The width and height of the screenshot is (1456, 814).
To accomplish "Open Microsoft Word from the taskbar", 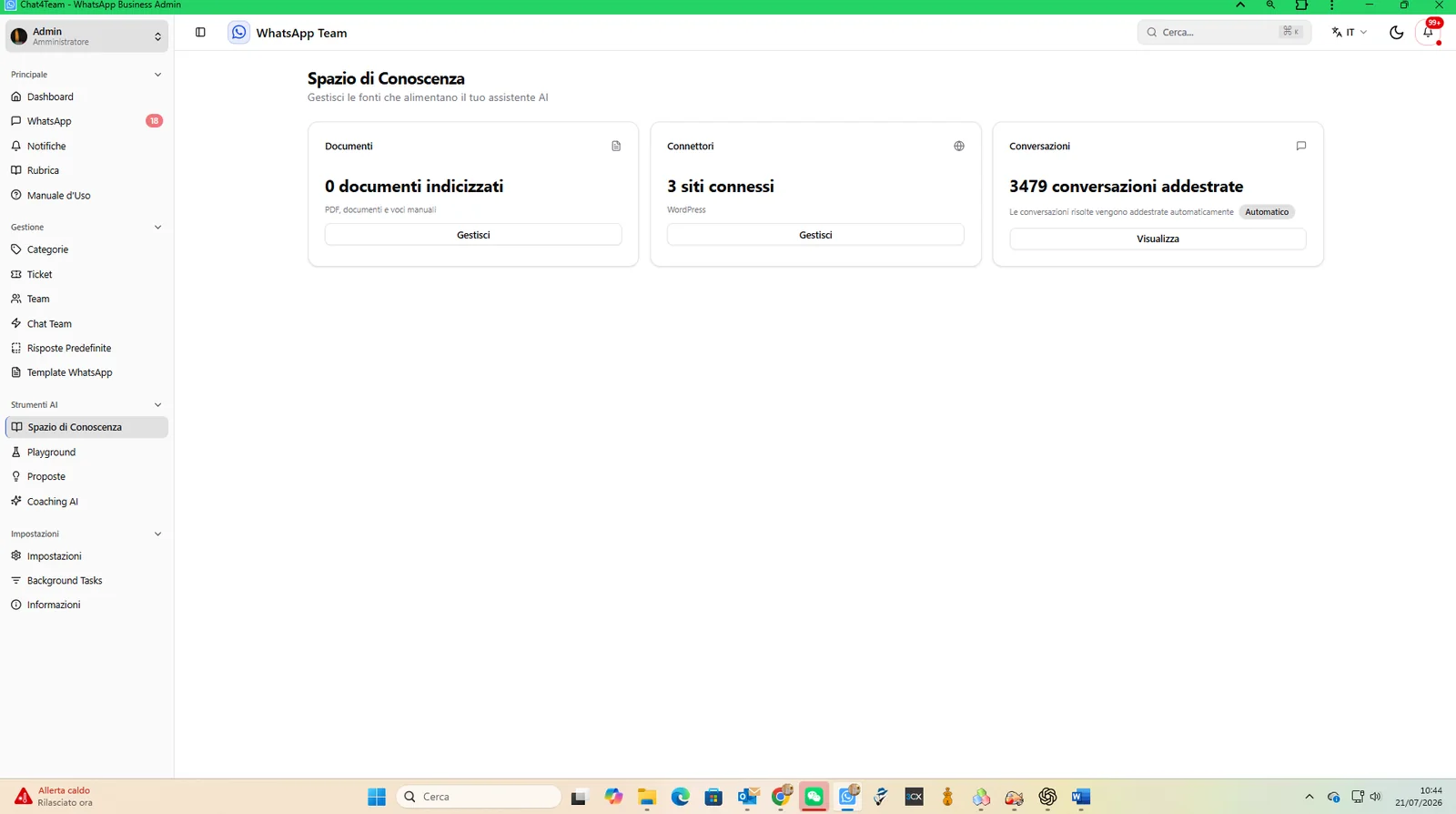I will [x=1080, y=797].
